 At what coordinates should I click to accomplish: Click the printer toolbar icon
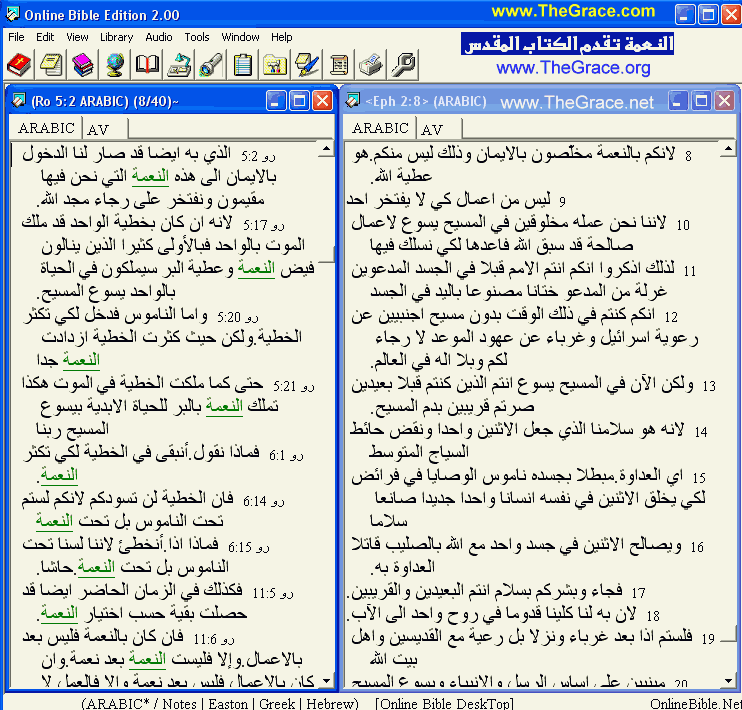(371, 65)
